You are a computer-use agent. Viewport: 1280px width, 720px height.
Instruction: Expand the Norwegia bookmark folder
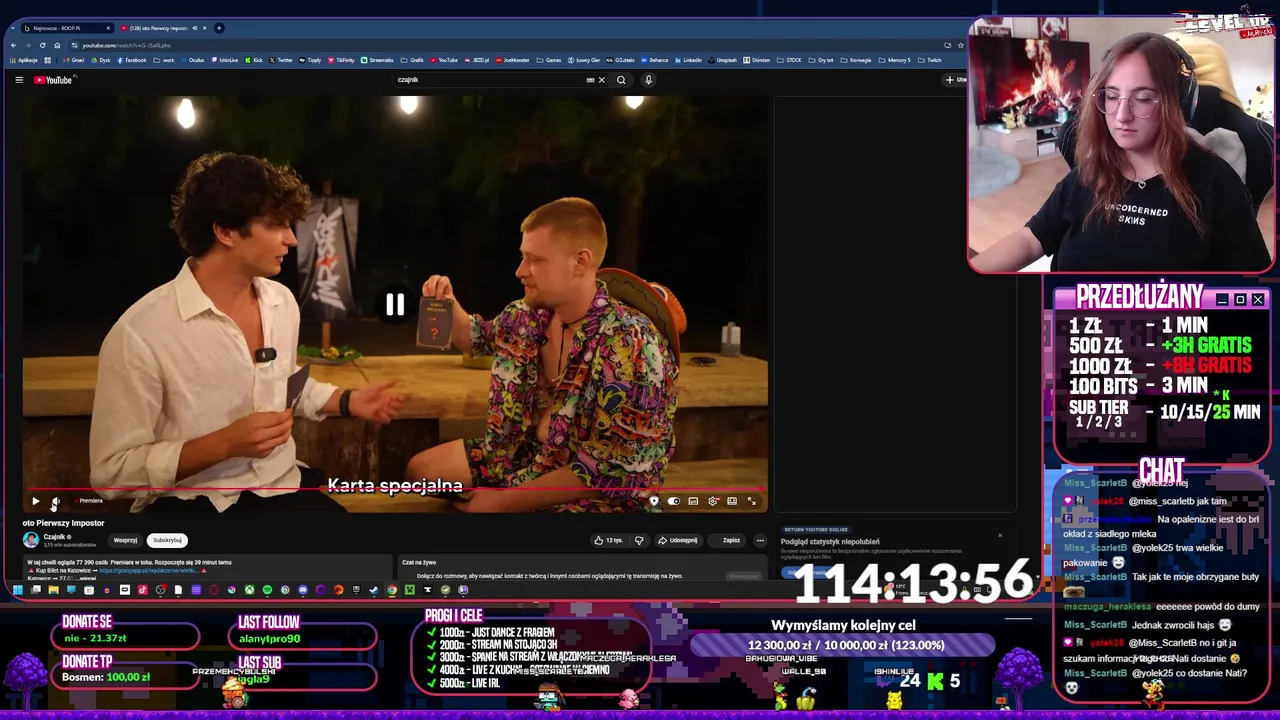coord(855,60)
